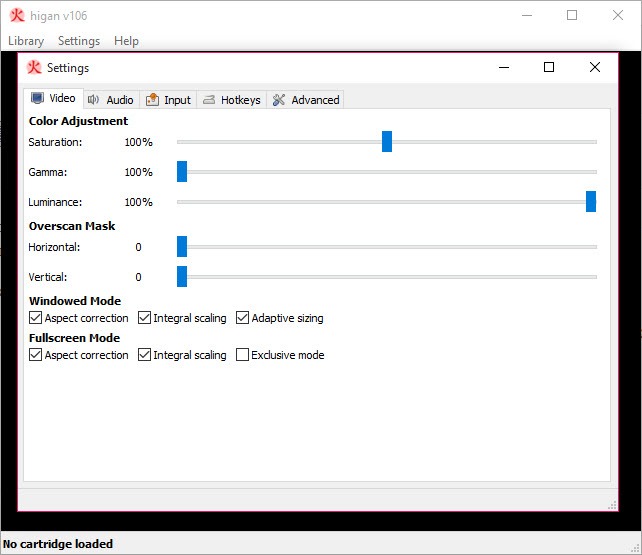Close the Settings dialog
The image size is (642, 555).
[595, 67]
